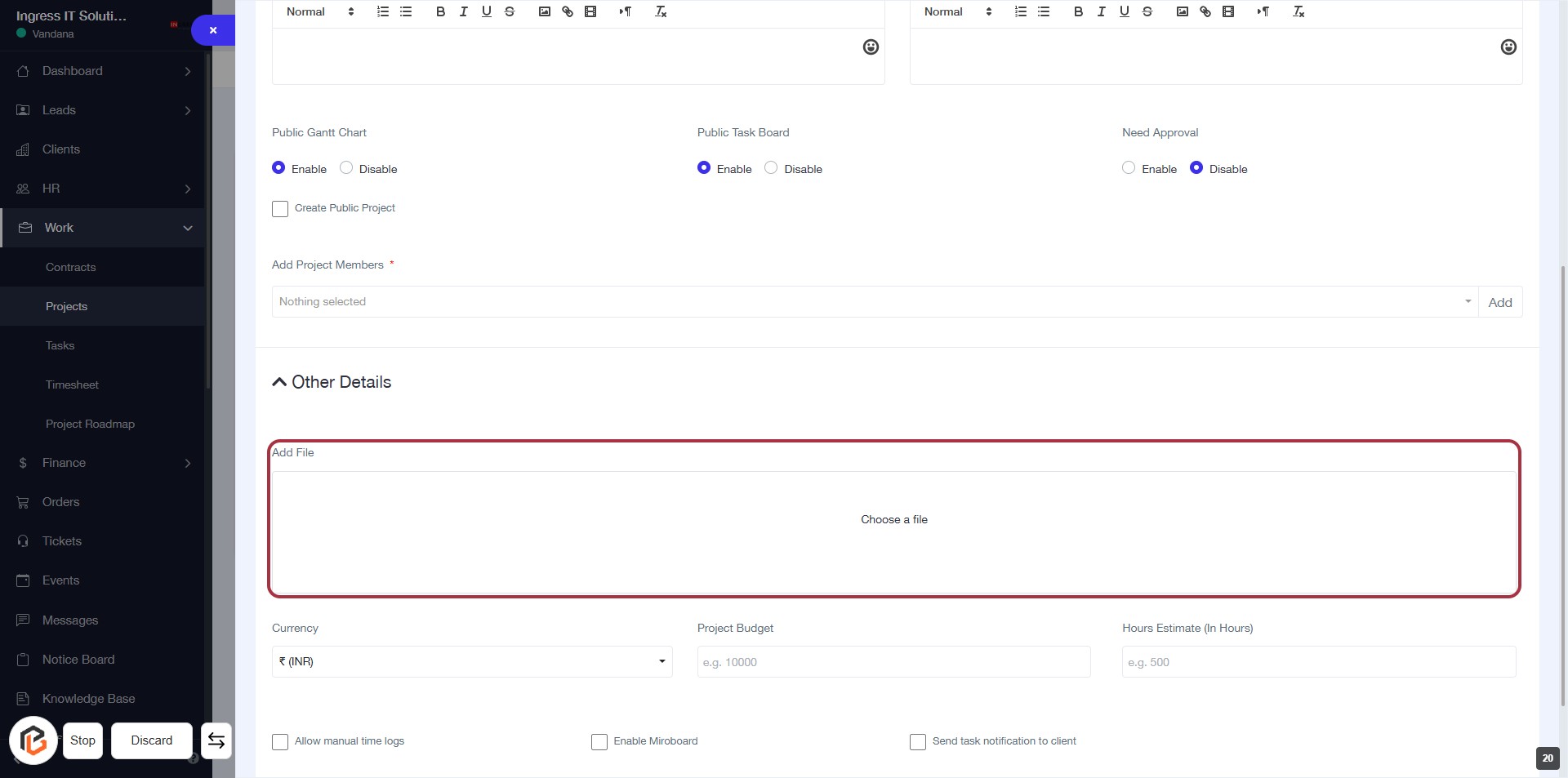Click the sidebar collapse arrows icon

coord(216,740)
